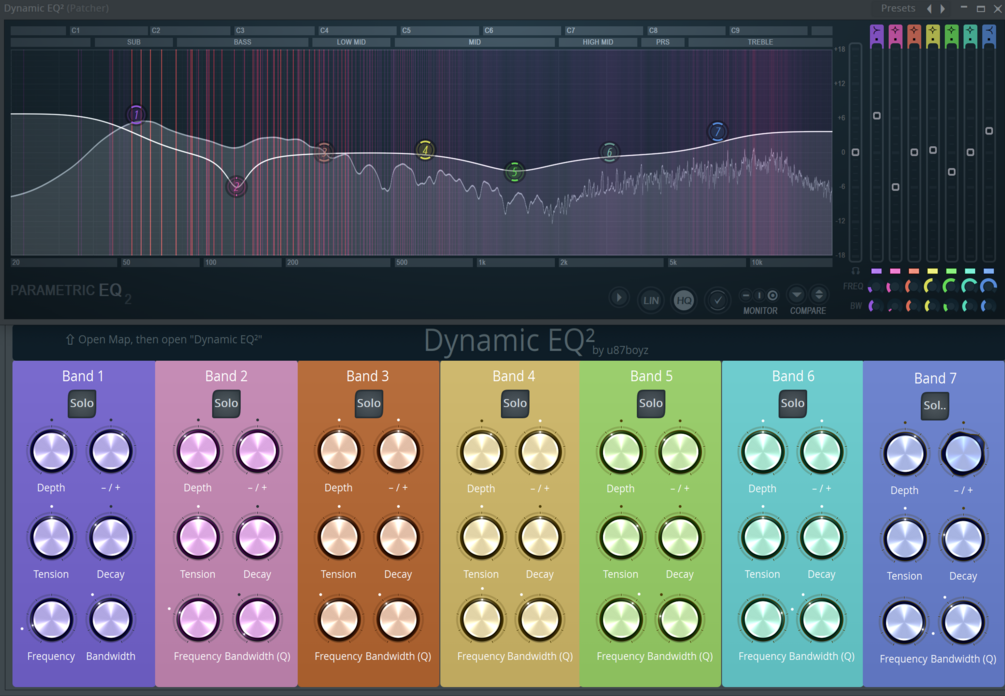Open the Presets menu

tap(898, 8)
